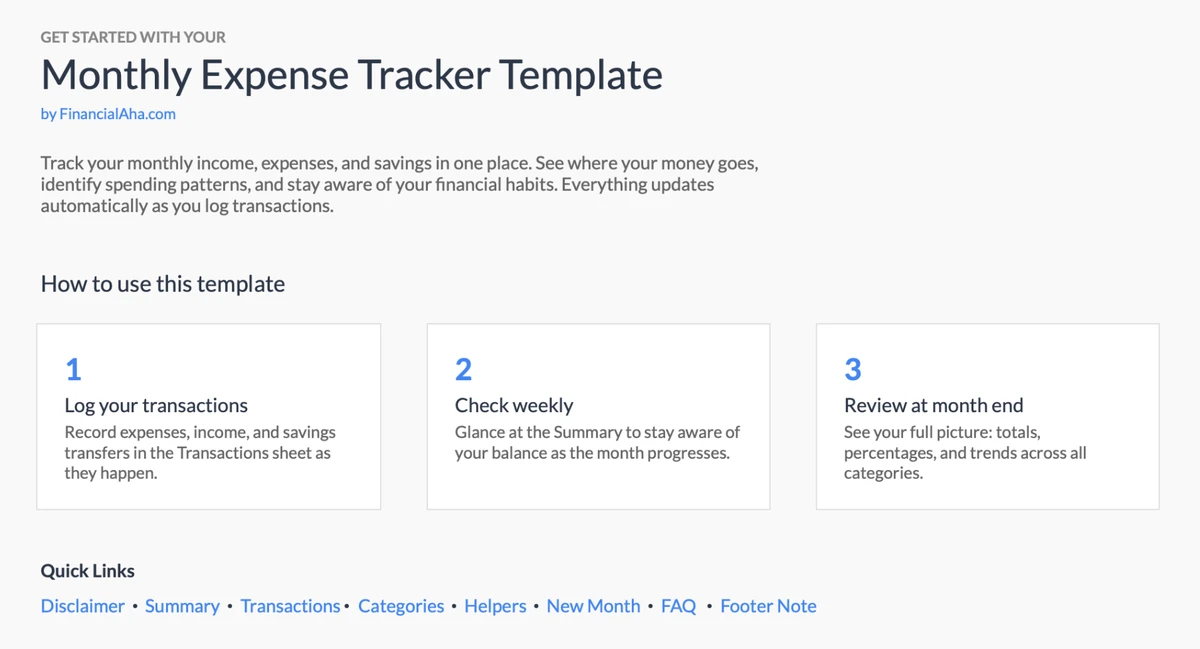Open the FinancialAha.com author link
The width and height of the screenshot is (1200, 649).
point(108,114)
